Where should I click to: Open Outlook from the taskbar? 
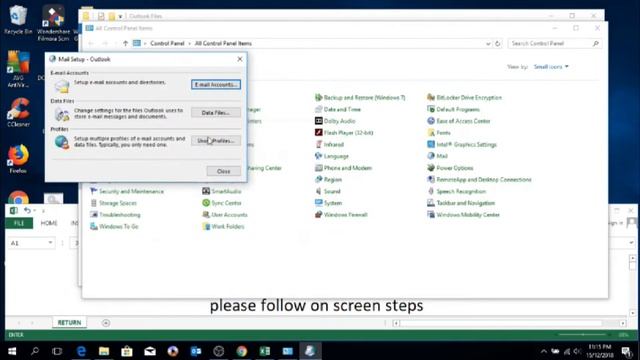pyautogui.click(x=196, y=351)
